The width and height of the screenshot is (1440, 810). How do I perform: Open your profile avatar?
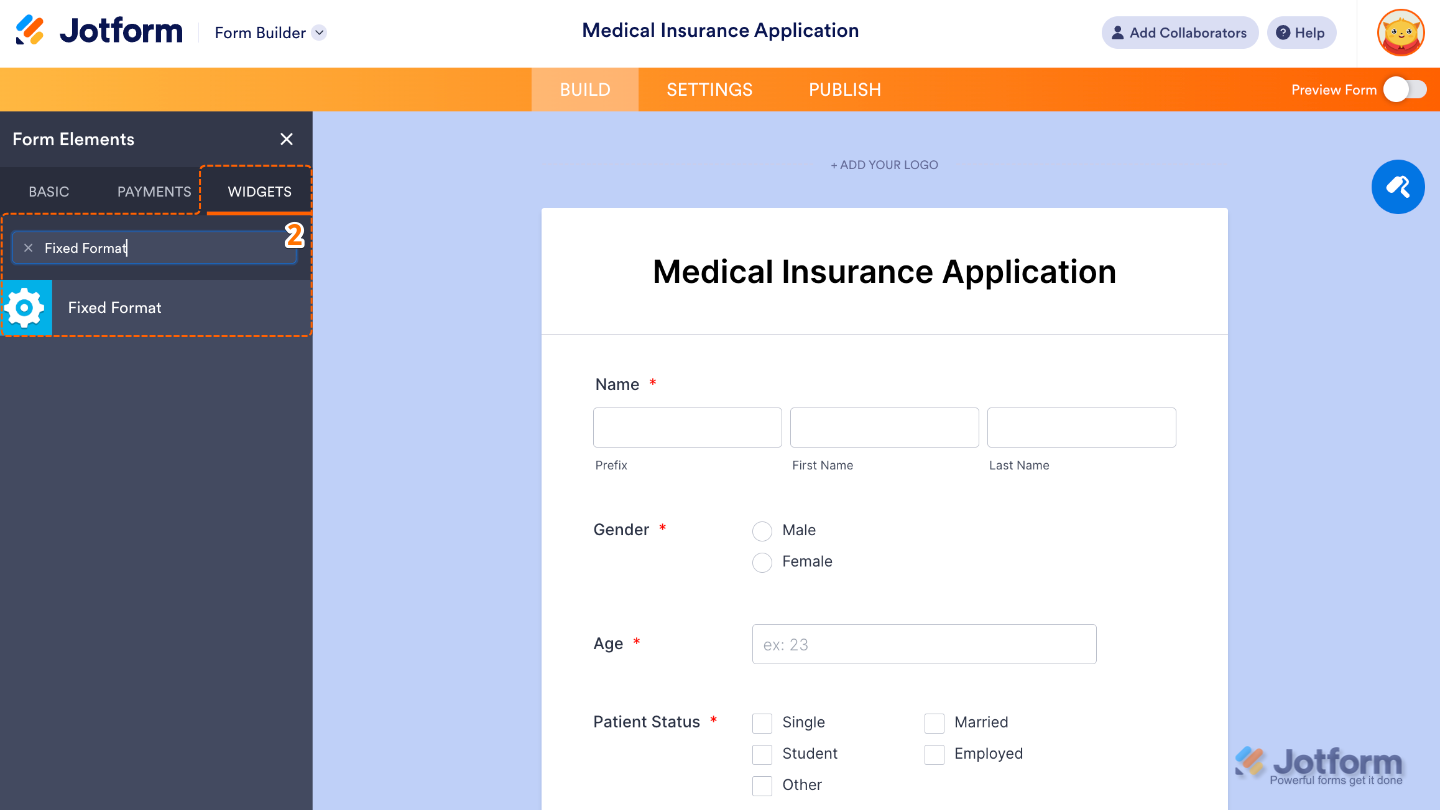pyautogui.click(x=1400, y=32)
